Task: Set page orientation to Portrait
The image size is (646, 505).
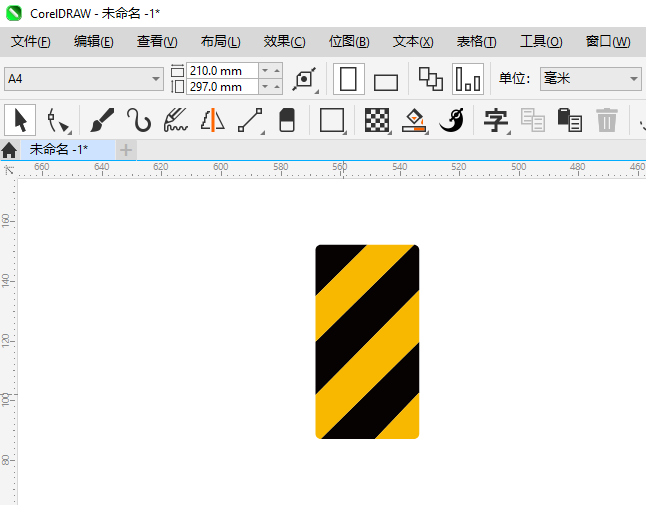Action: click(x=349, y=79)
